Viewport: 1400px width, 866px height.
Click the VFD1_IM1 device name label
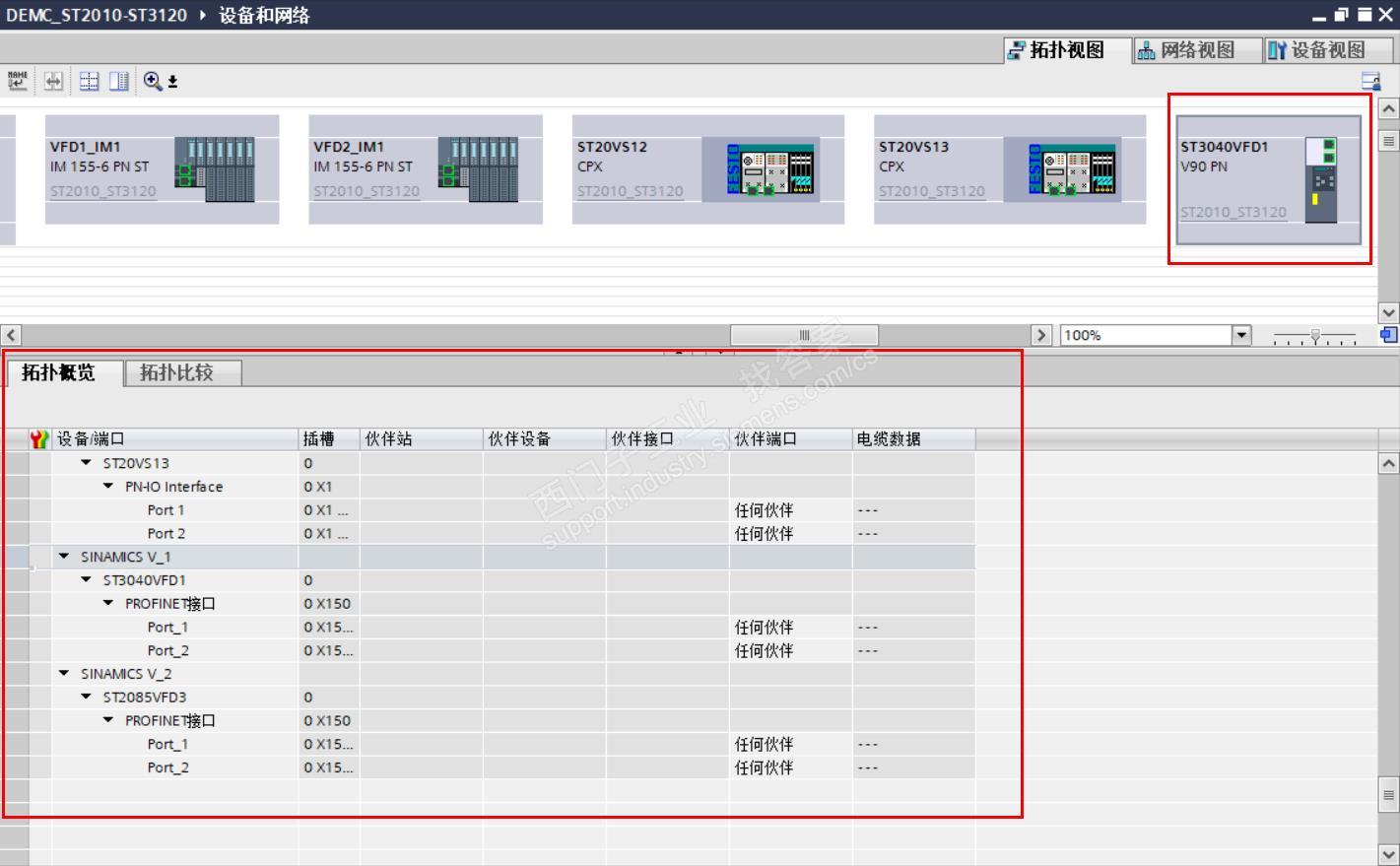click(86, 147)
